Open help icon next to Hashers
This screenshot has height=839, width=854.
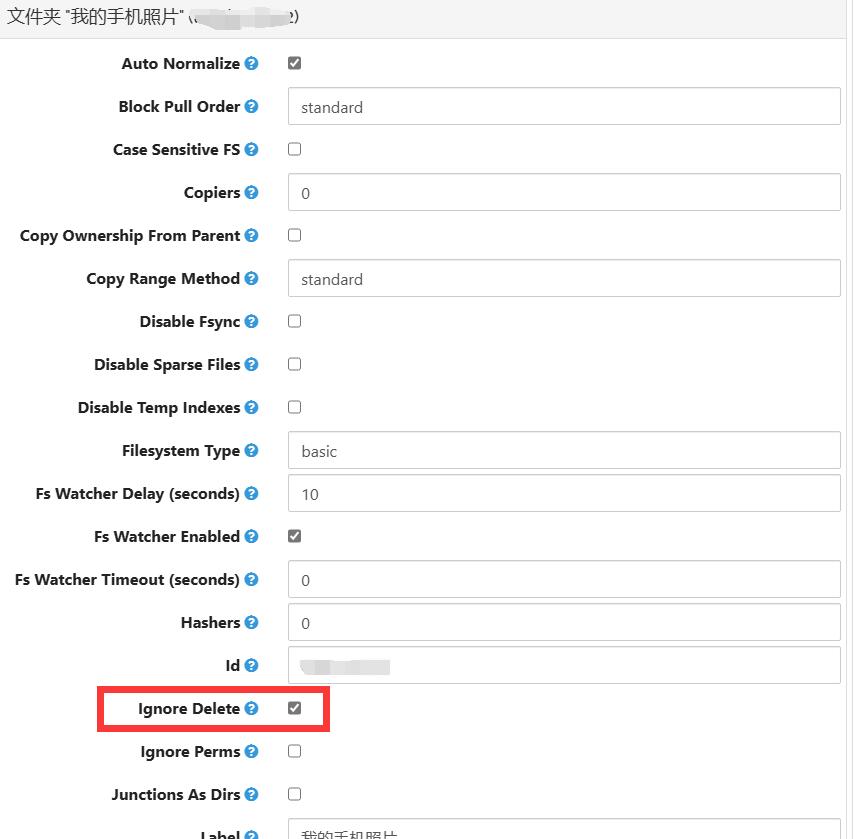coord(251,622)
